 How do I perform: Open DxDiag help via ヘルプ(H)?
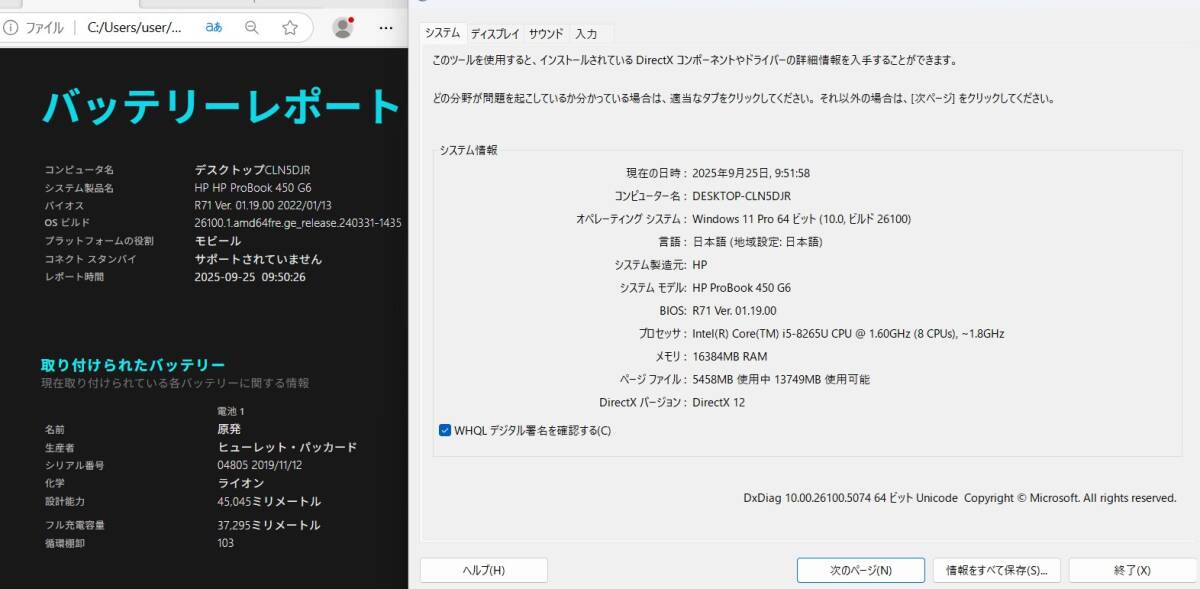coord(483,569)
